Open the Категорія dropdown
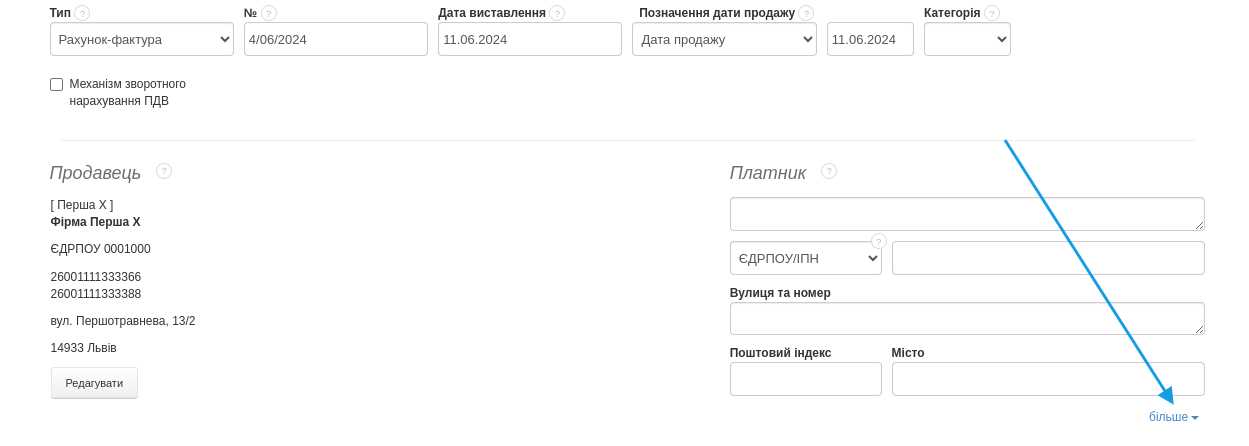The image size is (1249, 446). coord(967,40)
